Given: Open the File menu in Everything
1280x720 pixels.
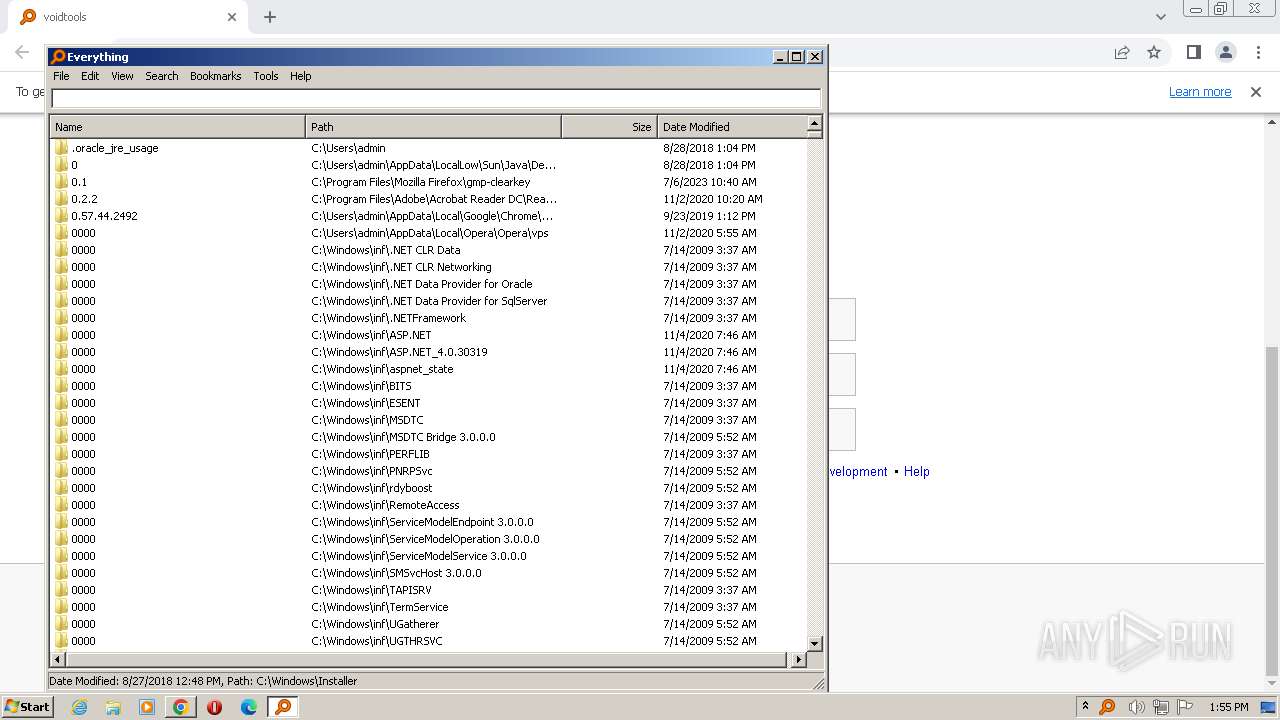Looking at the screenshot, I should click(61, 76).
